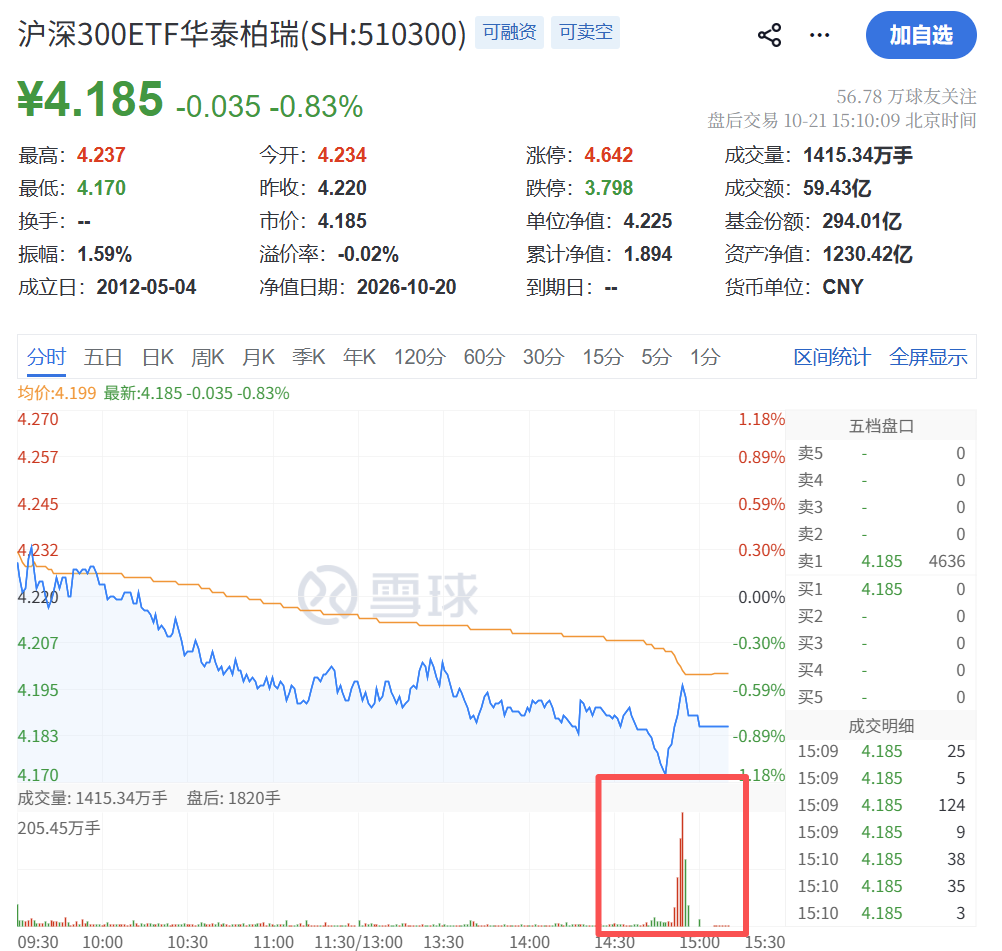This screenshot has height=951, width=1002.
Task: Click the 56.78 万球友关注 follower count
Action: (x=906, y=97)
